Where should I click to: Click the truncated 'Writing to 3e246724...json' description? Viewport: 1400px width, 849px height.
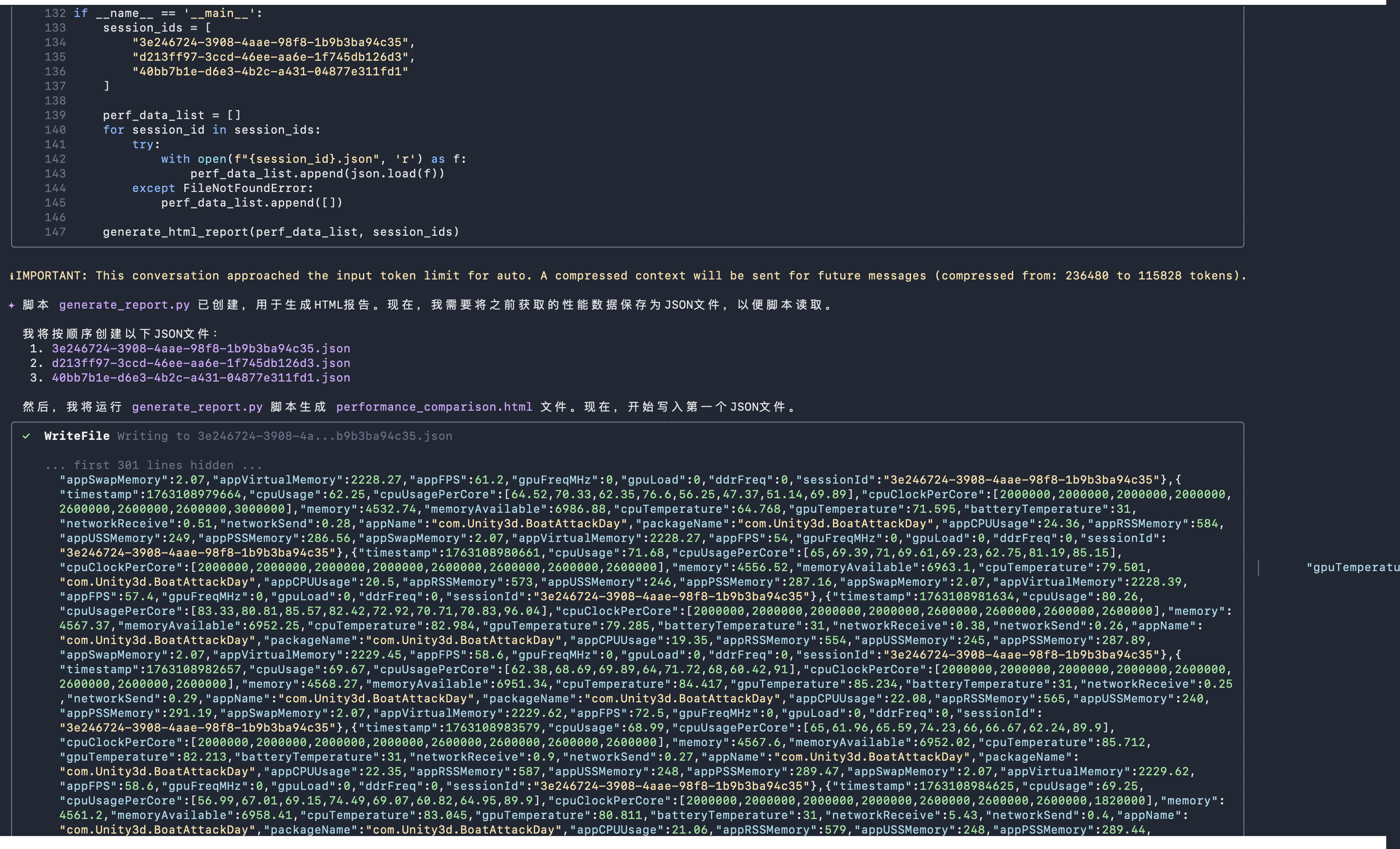click(284, 436)
